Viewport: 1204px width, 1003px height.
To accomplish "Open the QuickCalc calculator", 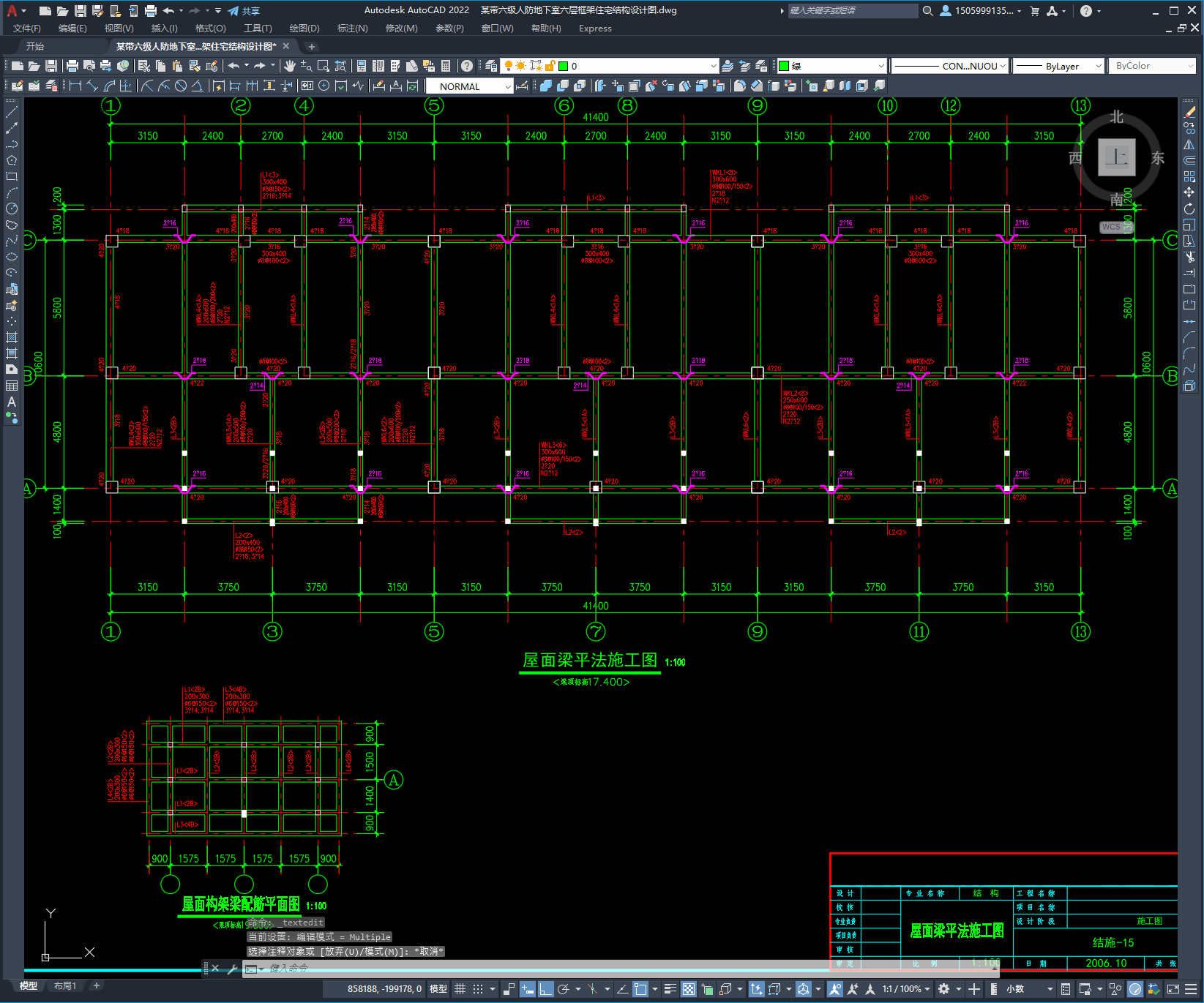I will point(446,66).
